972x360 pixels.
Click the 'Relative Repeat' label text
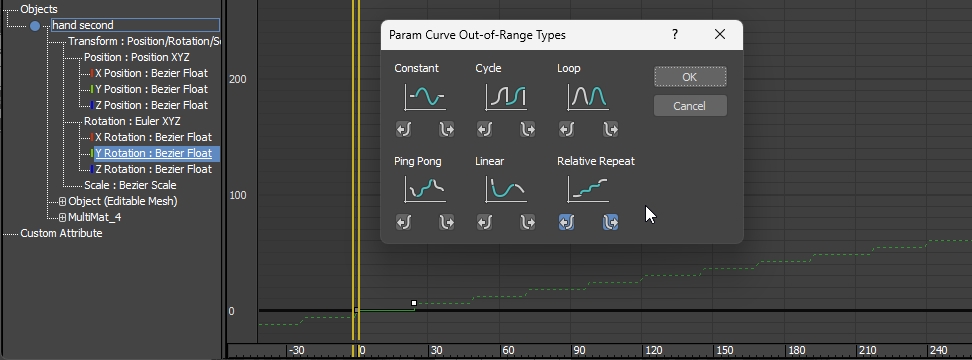[x=596, y=161]
